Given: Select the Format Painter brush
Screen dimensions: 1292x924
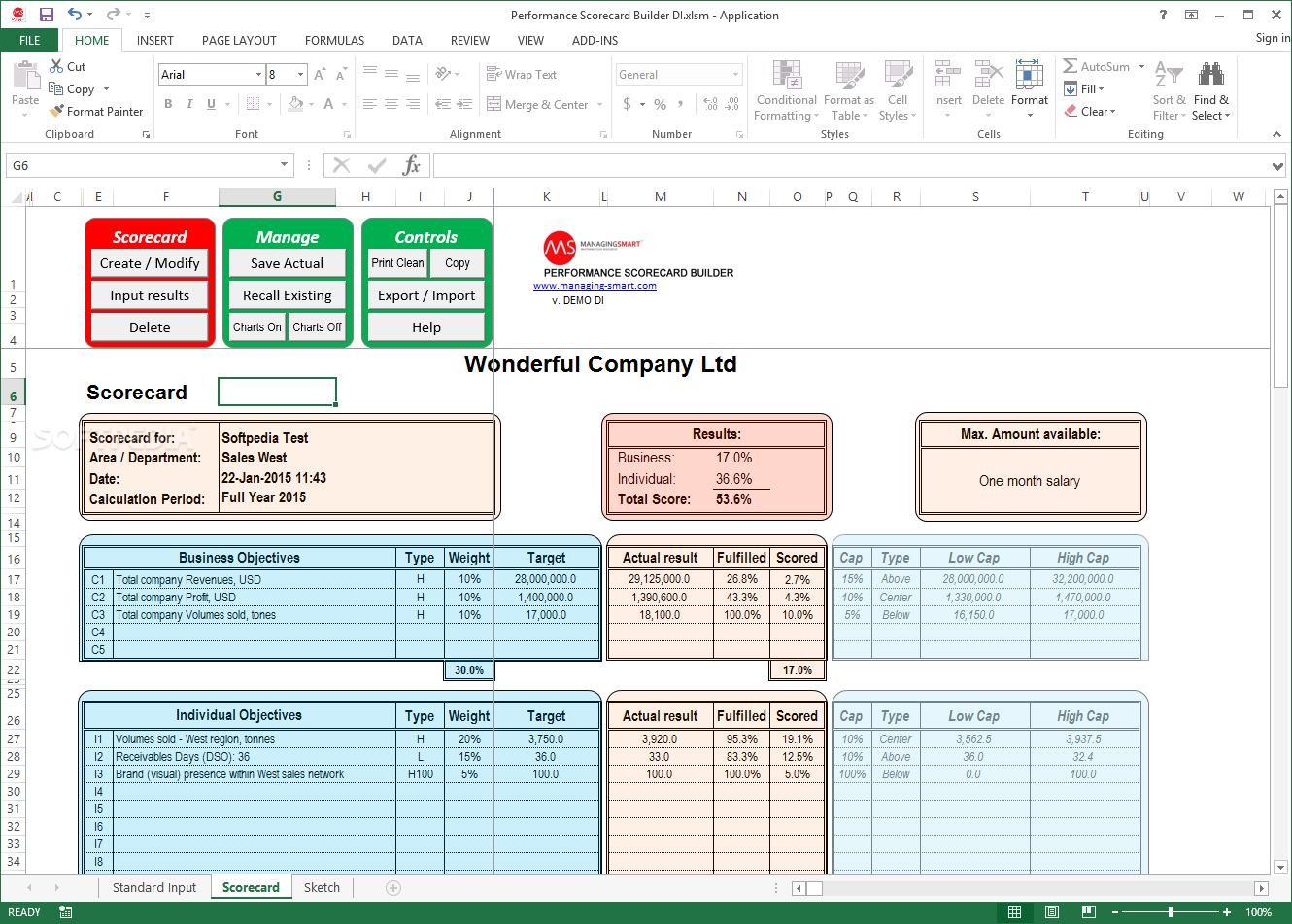Looking at the screenshot, I should (56, 111).
